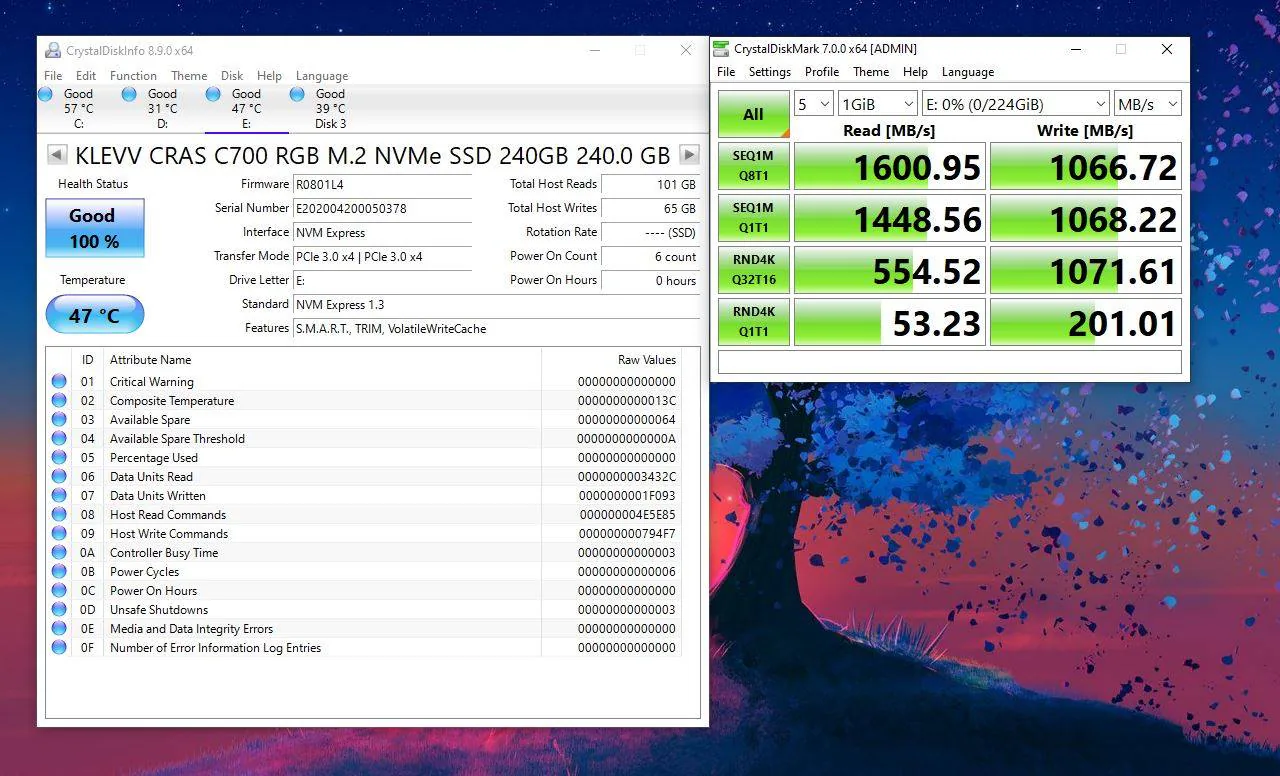Open Settings menu in CrystalDiskMark
Viewport: 1280px width, 776px height.
click(770, 72)
